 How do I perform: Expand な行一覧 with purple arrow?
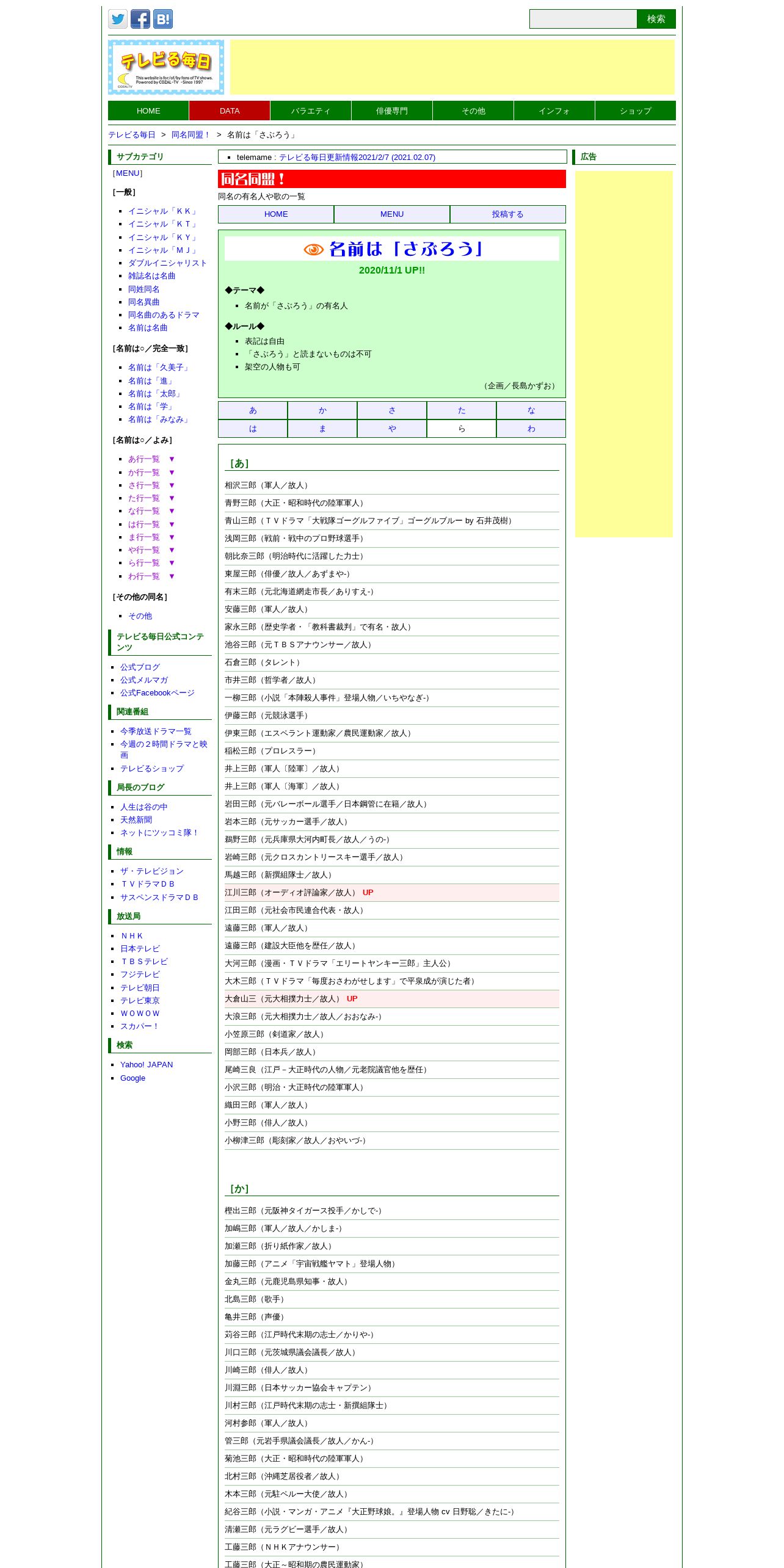tap(151, 511)
